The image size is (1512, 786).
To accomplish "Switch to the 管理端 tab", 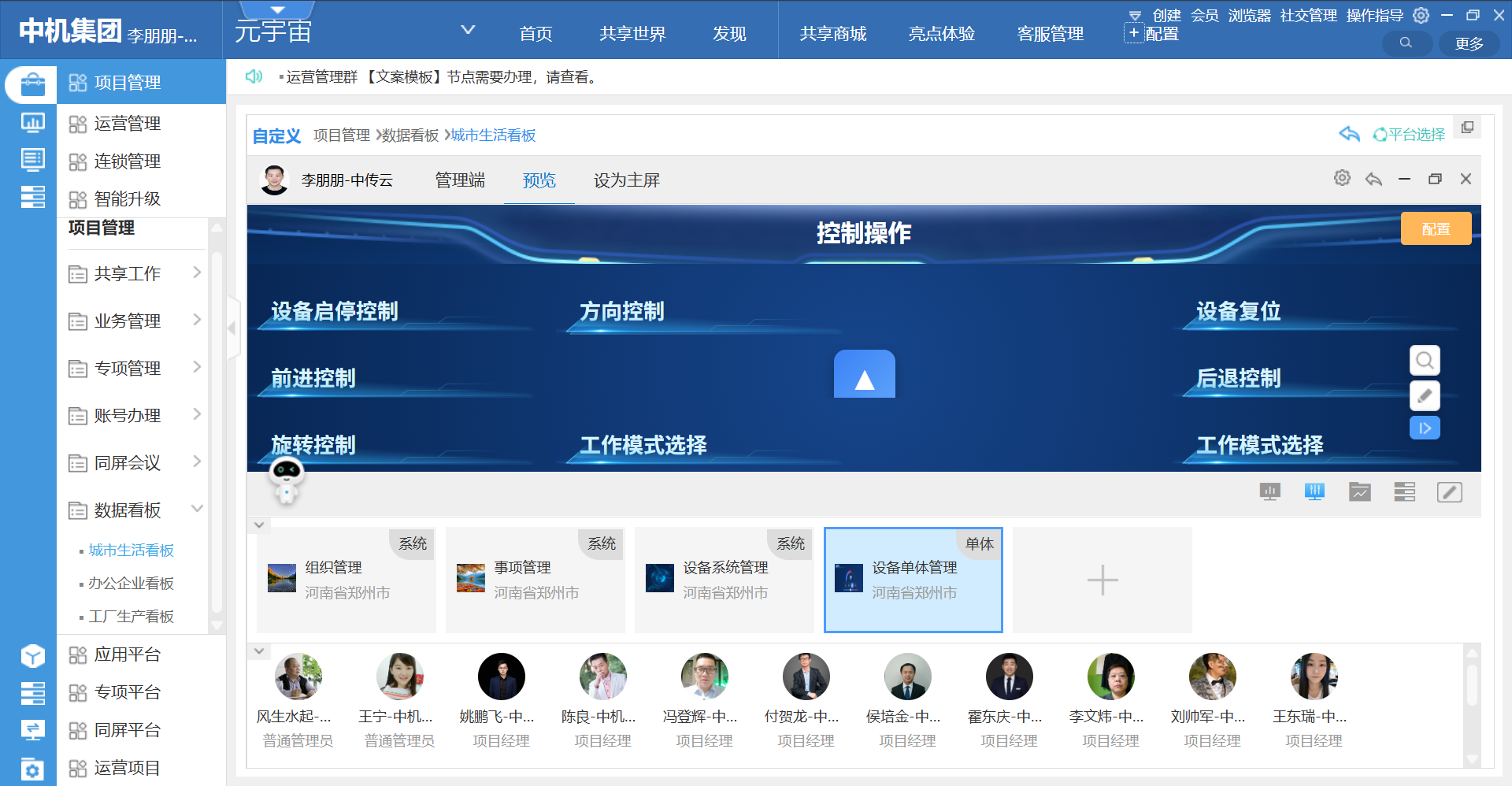I will (x=460, y=180).
